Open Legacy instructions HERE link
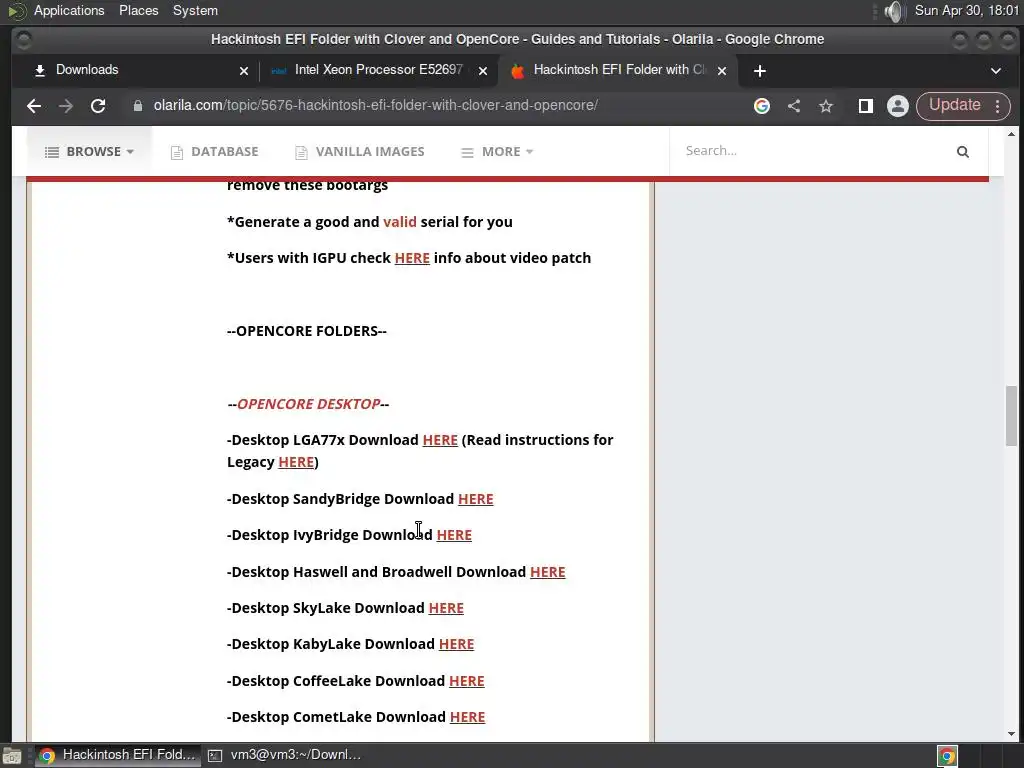This screenshot has width=1024, height=768. coord(296,462)
